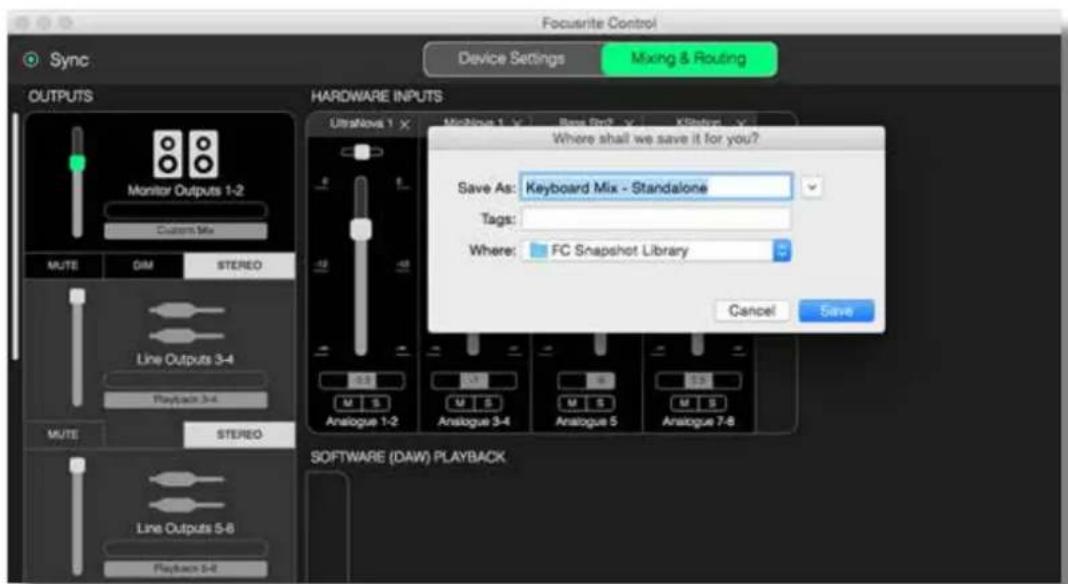Toggle STEREO for Line Outputs 3-4
1068x584 pixels.
click(239, 434)
